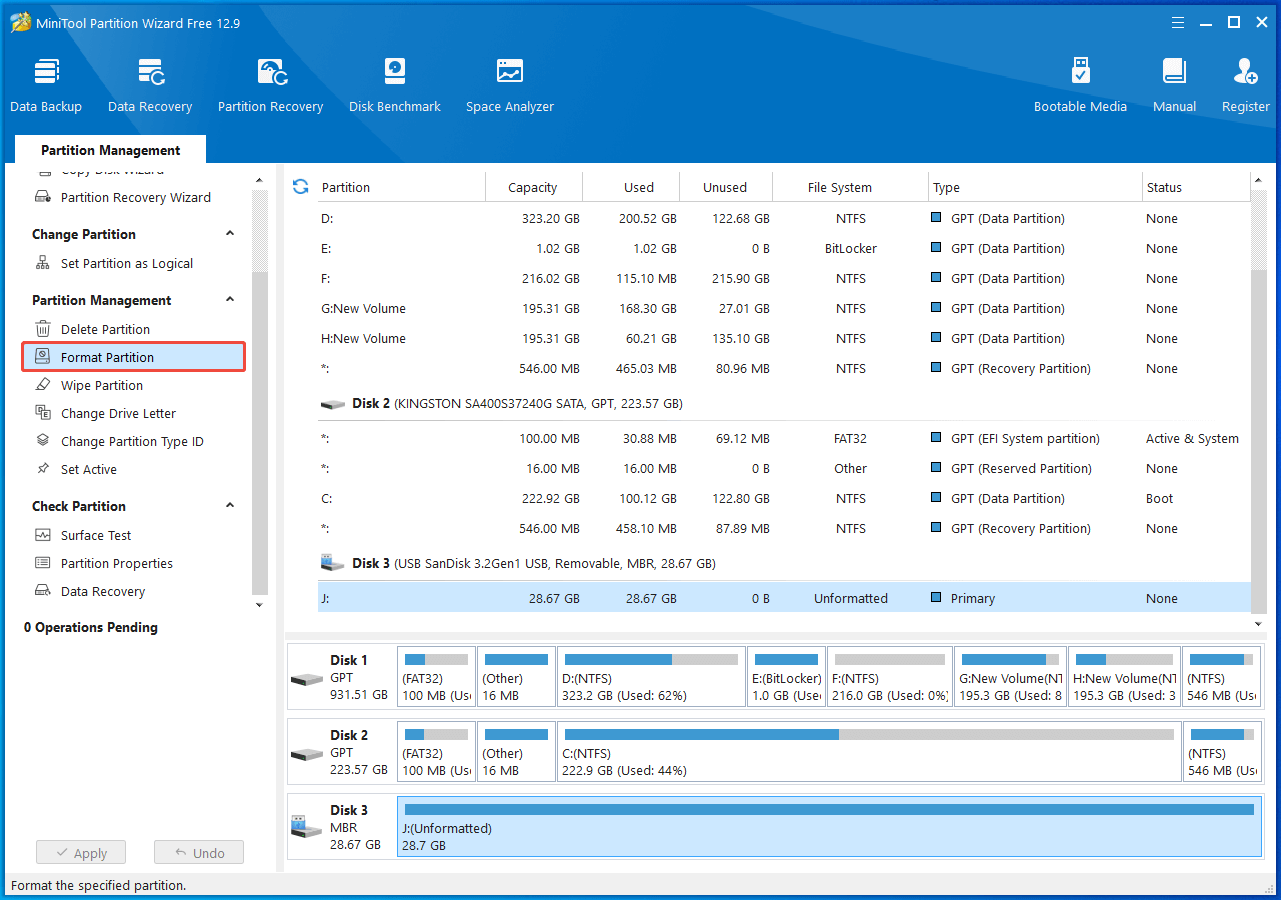The width and height of the screenshot is (1281, 900).
Task: Collapse the Partition Management sidebar section
Action: [x=230, y=300]
